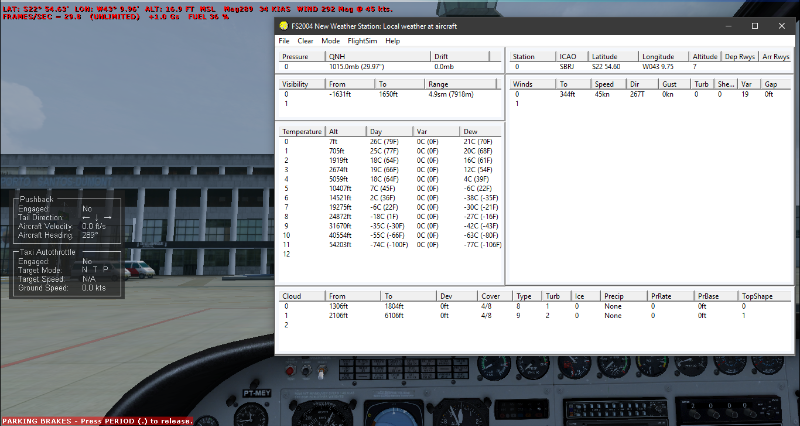Click the Cover column header
This screenshot has height=426, width=800.
494,296
